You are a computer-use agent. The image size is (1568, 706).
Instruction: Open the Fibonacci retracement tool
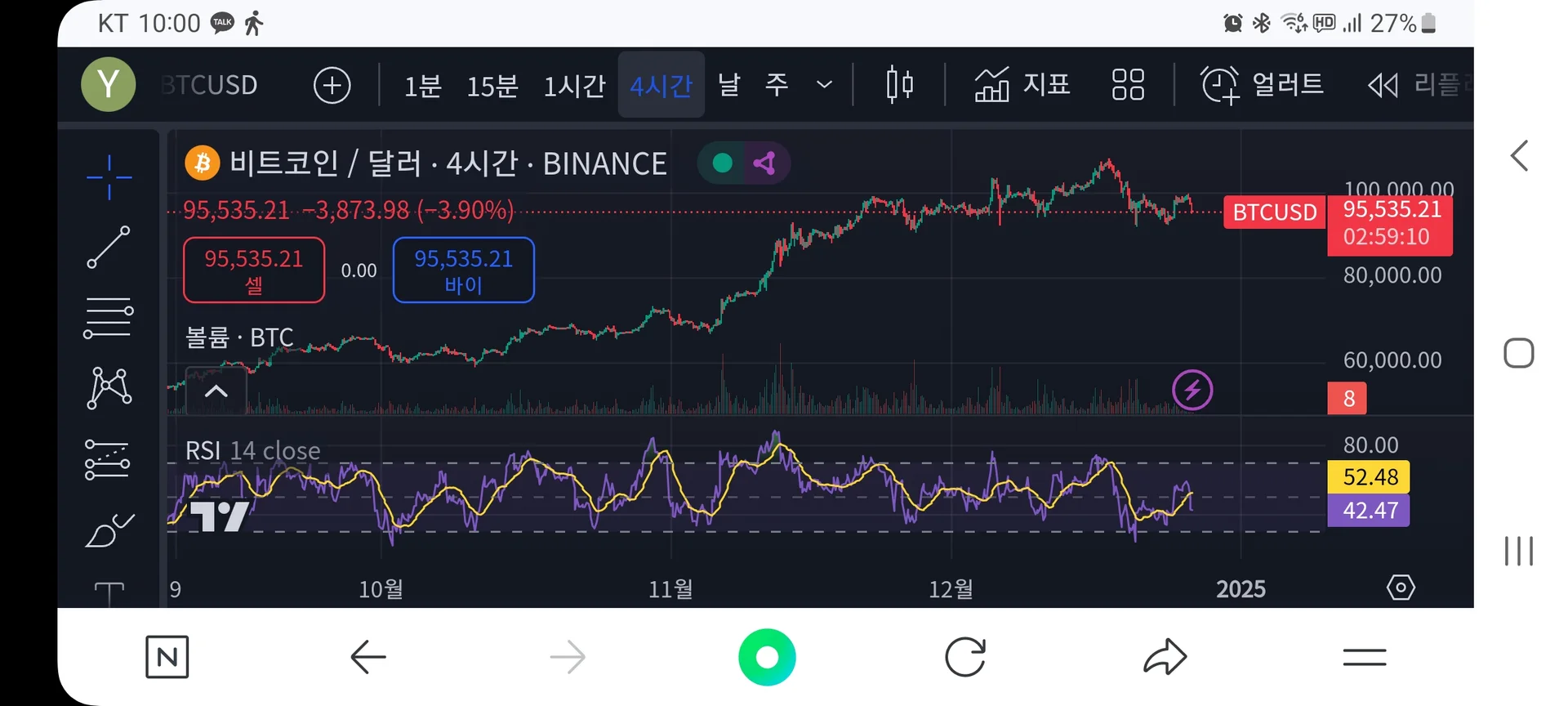[x=109, y=318]
